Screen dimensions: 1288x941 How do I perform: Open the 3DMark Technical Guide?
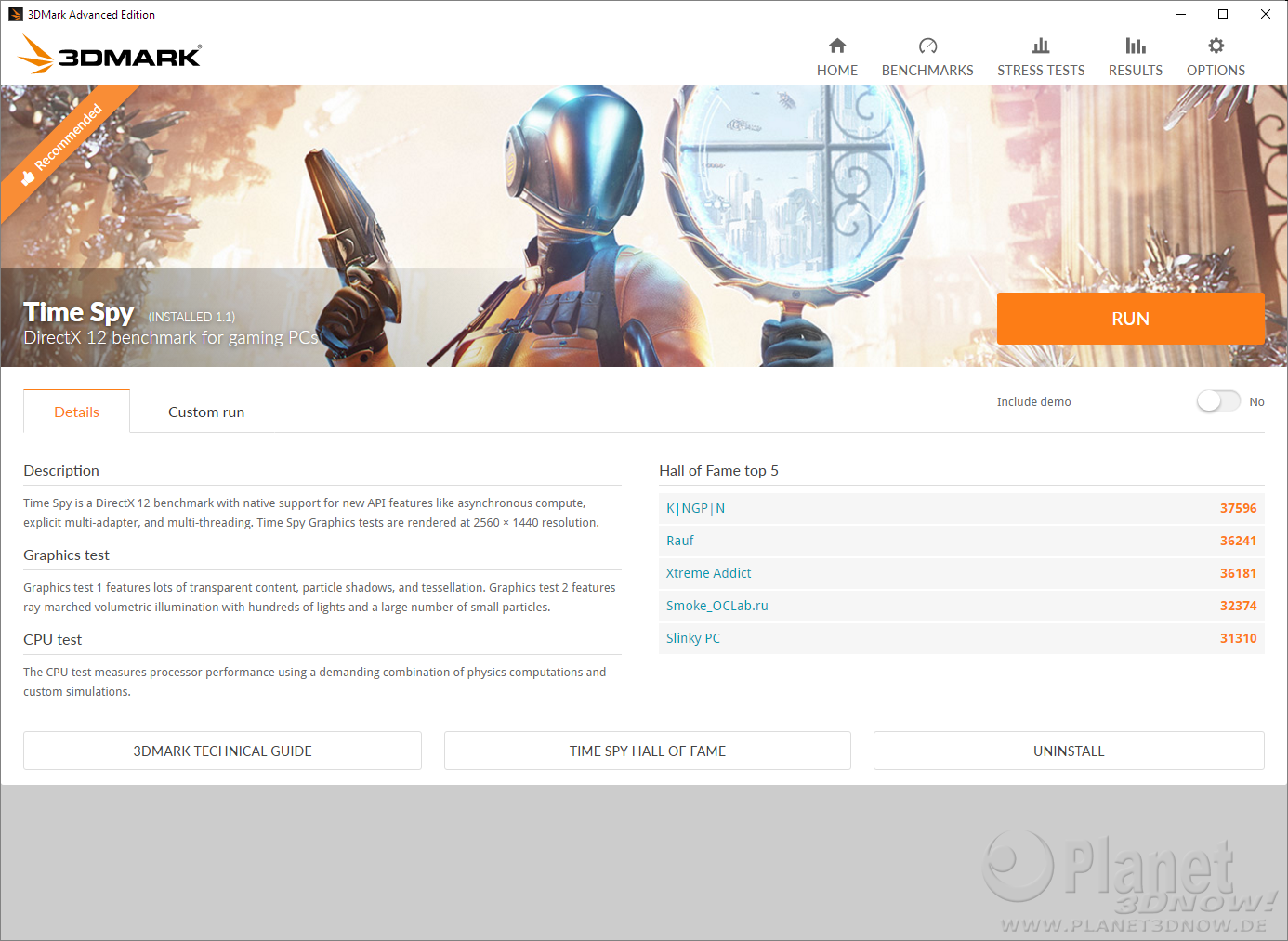coord(222,751)
